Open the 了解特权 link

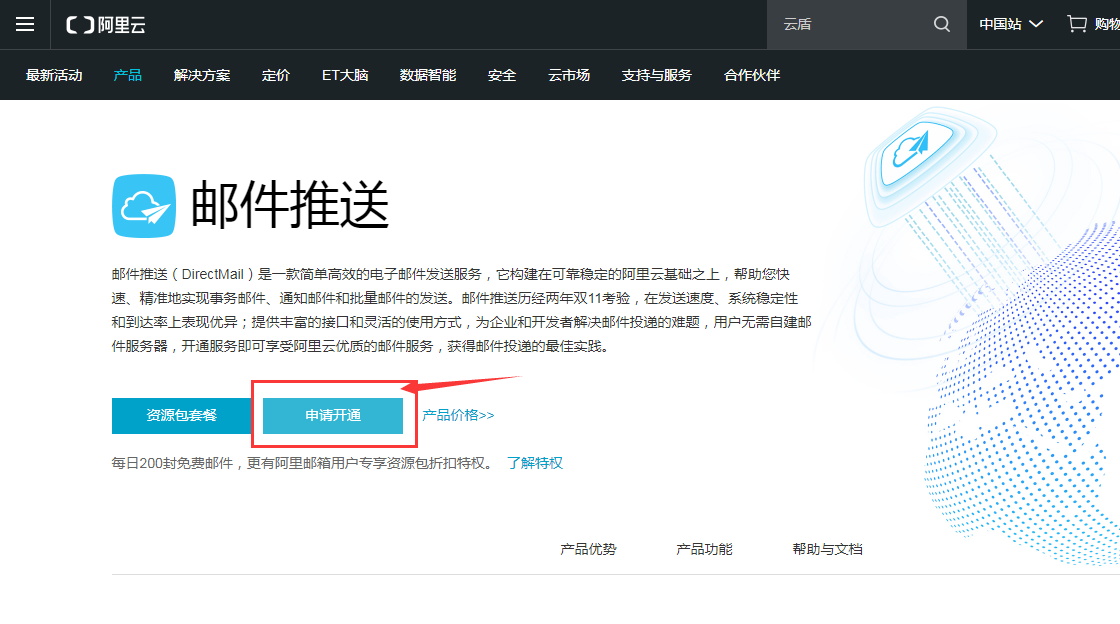pyautogui.click(x=535, y=463)
